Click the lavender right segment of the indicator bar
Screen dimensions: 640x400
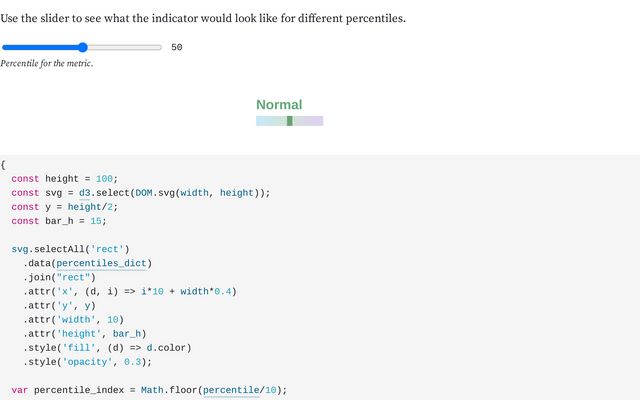[x=312, y=121]
